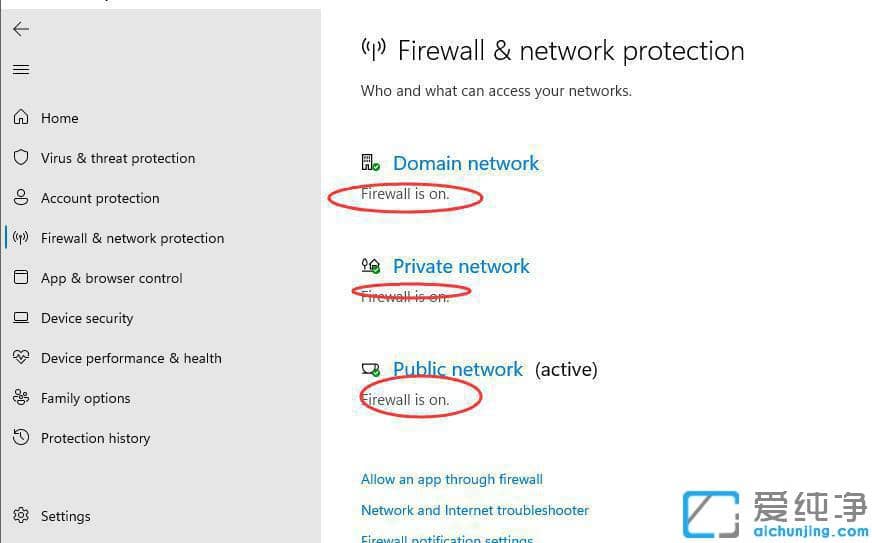Image resolution: width=872 pixels, height=543 pixels.
Task: Click the Device security laptop icon
Action: [x=21, y=318]
